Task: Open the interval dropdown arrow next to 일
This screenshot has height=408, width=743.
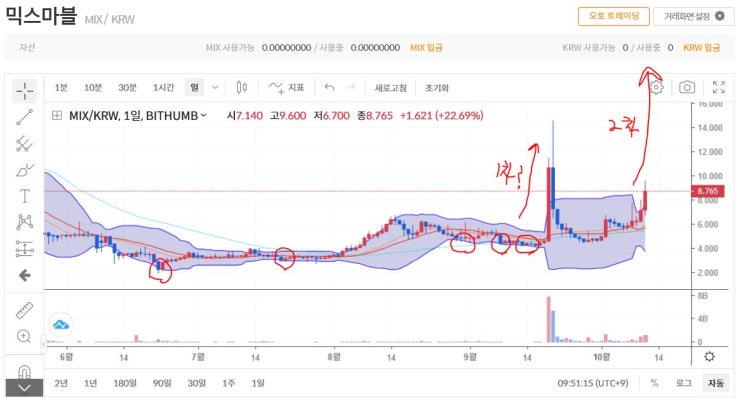Action: pos(215,88)
